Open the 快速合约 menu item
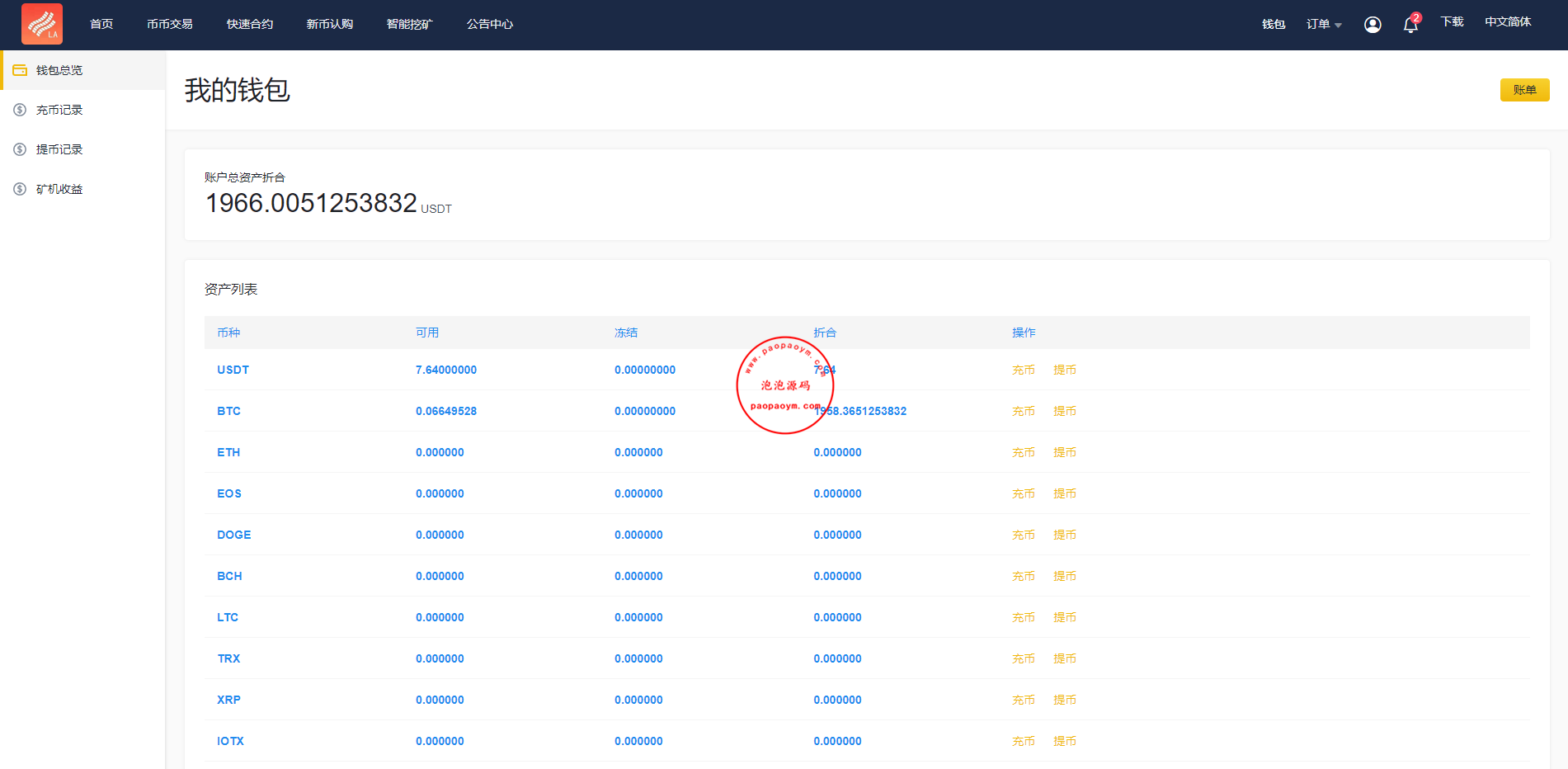 click(250, 25)
